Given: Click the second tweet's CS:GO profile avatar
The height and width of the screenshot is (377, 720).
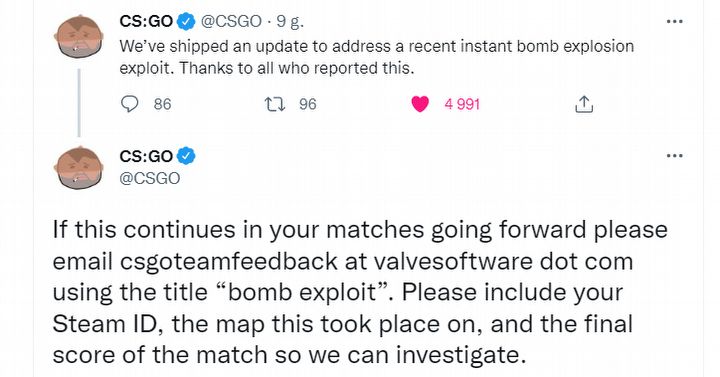Looking at the screenshot, I should (x=79, y=167).
